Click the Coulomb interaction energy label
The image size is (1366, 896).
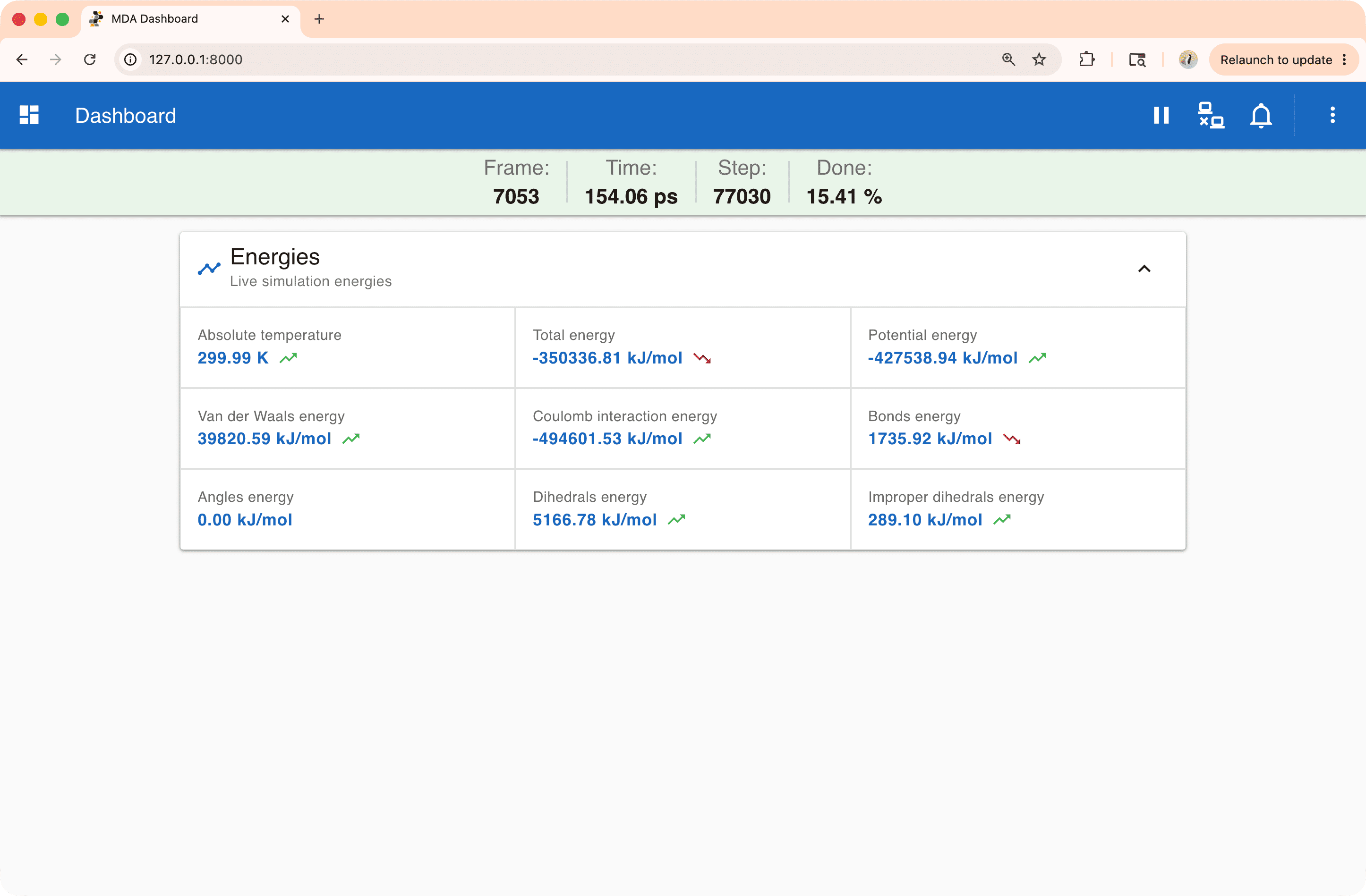coord(624,416)
